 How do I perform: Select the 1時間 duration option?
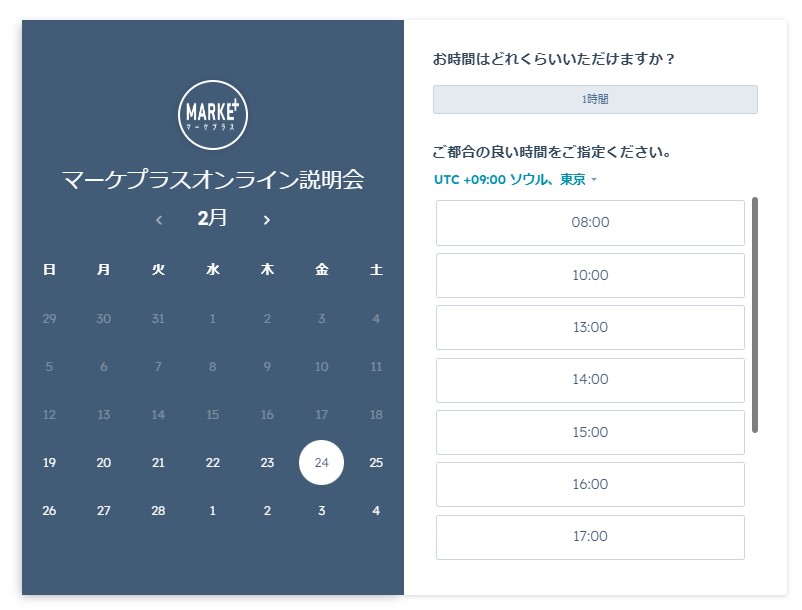[x=595, y=99]
